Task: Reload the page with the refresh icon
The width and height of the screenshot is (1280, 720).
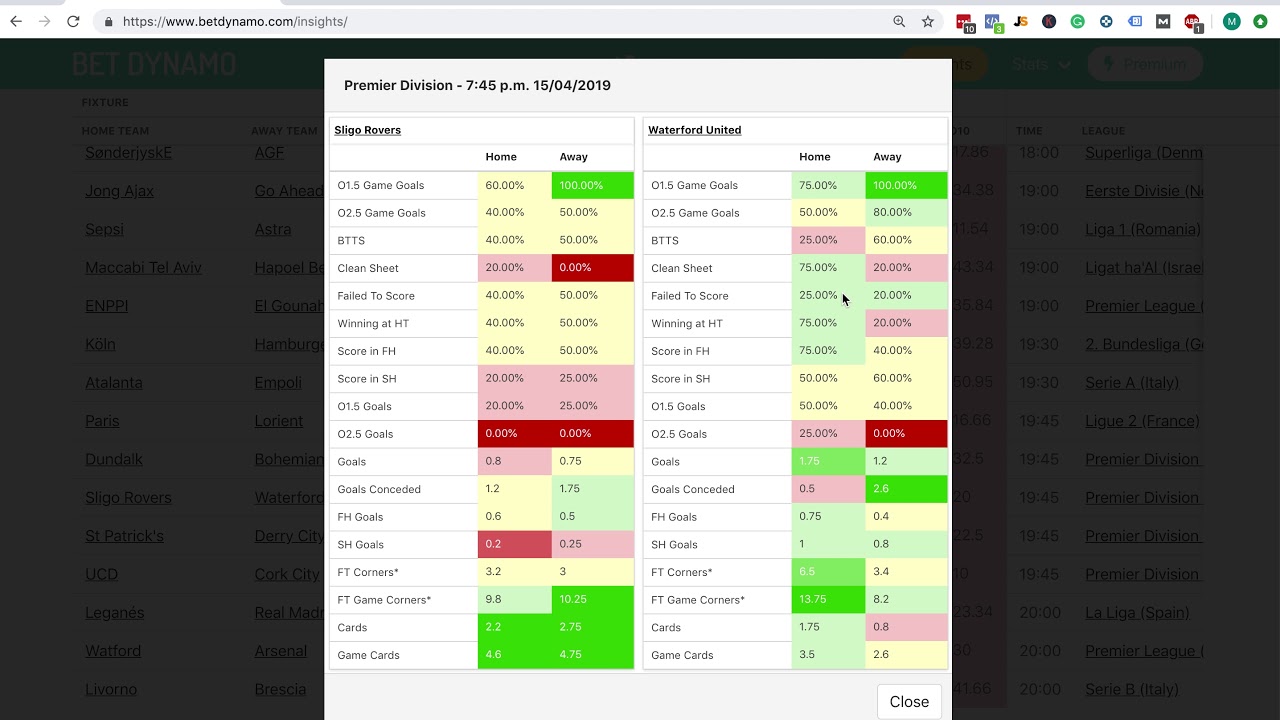Action: click(x=73, y=21)
